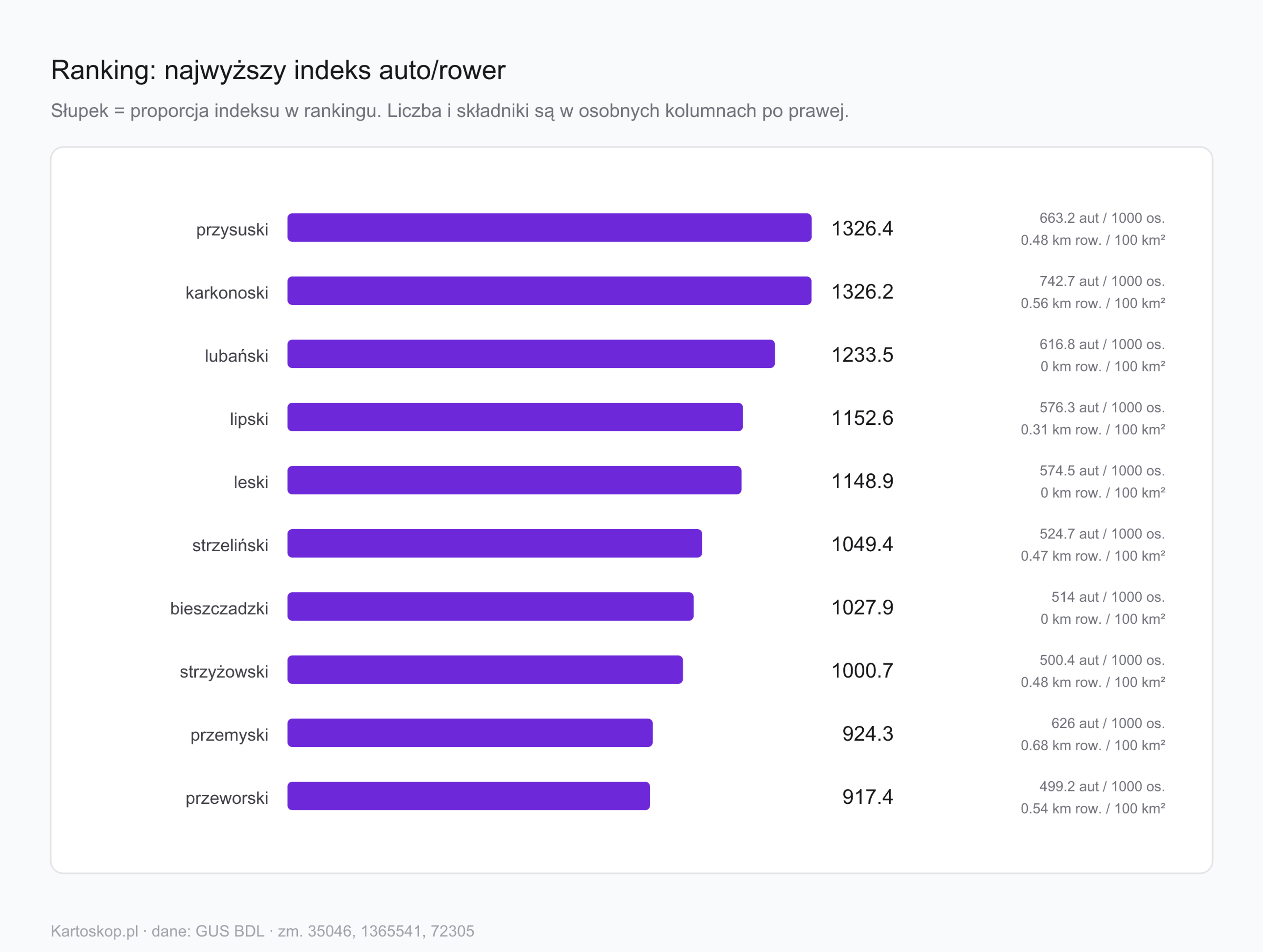Screen dimensions: 1263x952
Task: Click the karkonoski bar
Action: (x=549, y=291)
